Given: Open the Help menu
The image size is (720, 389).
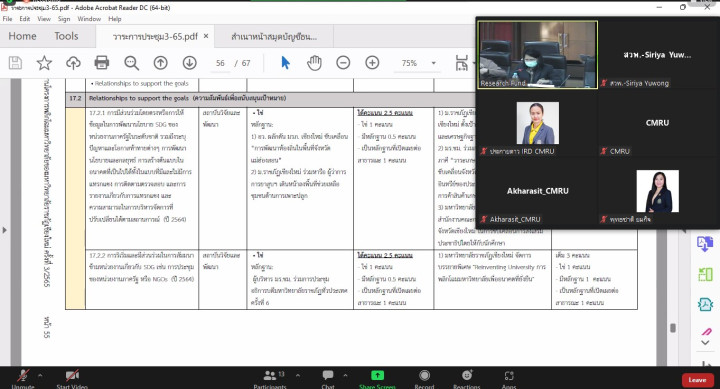Looking at the screenshot, I should [x=115, y=19].
